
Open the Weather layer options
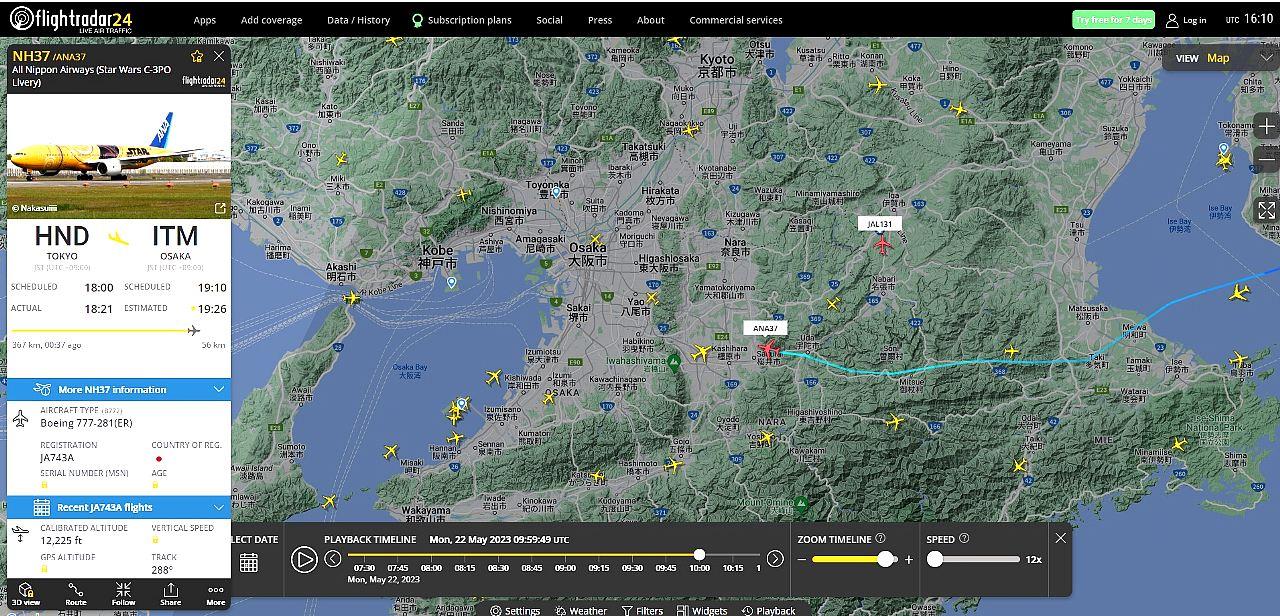tap(580, 610)
